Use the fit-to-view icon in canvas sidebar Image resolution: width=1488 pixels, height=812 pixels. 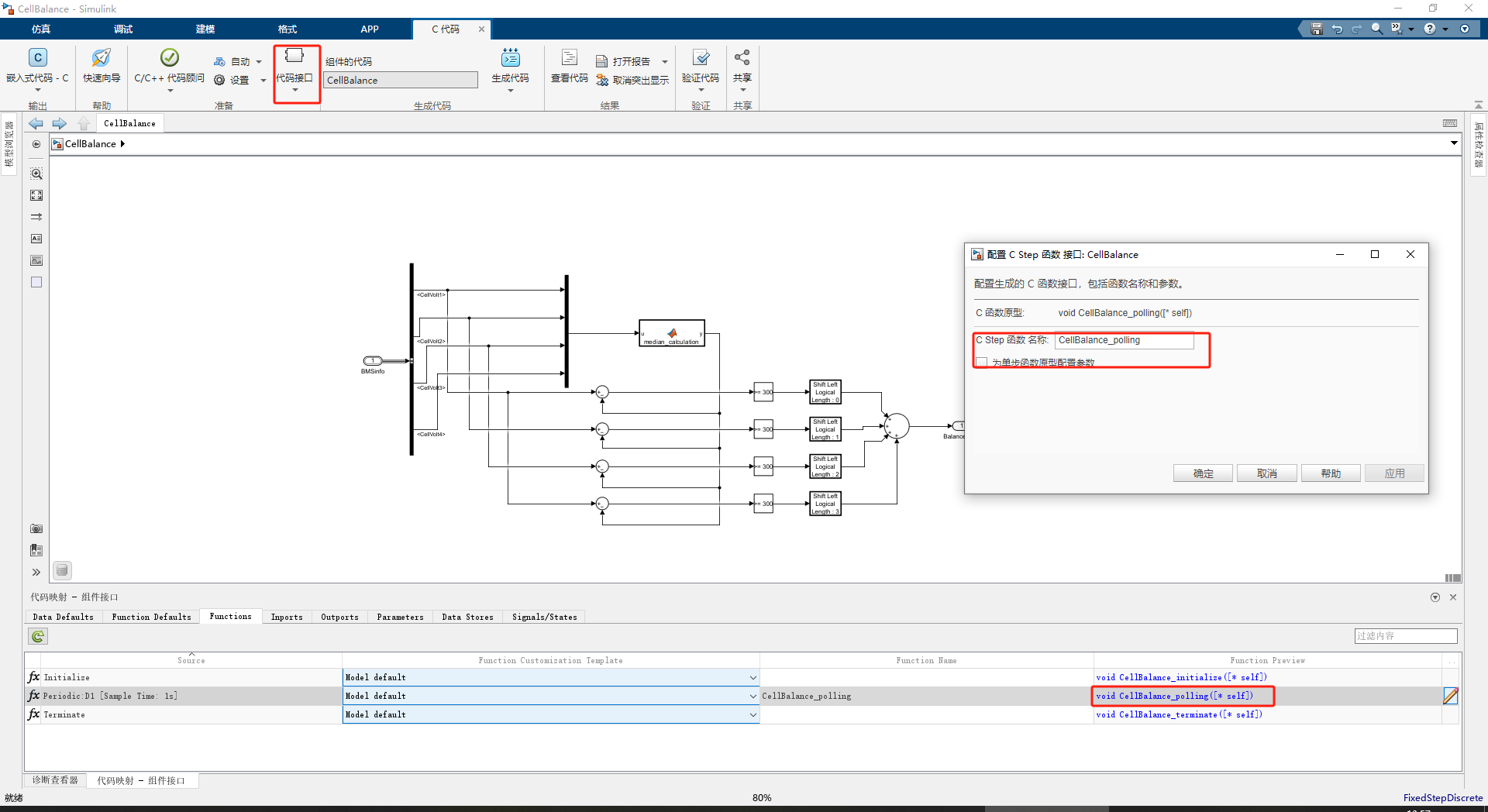[36, 195]
